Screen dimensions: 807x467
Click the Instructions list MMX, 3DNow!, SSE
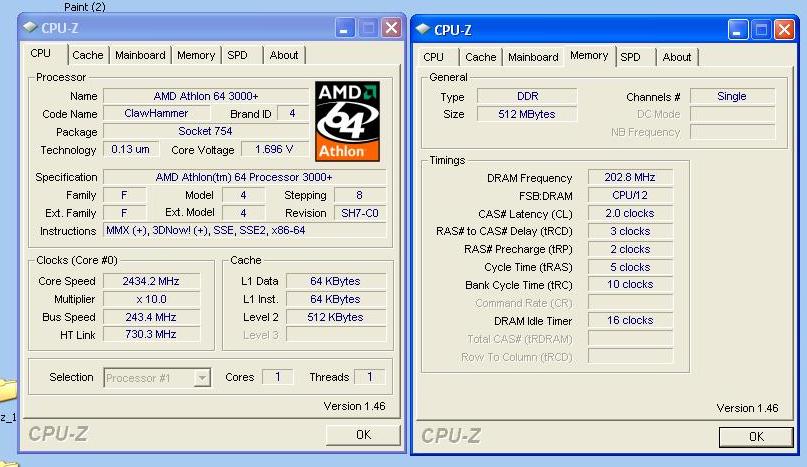pos(244,230)
